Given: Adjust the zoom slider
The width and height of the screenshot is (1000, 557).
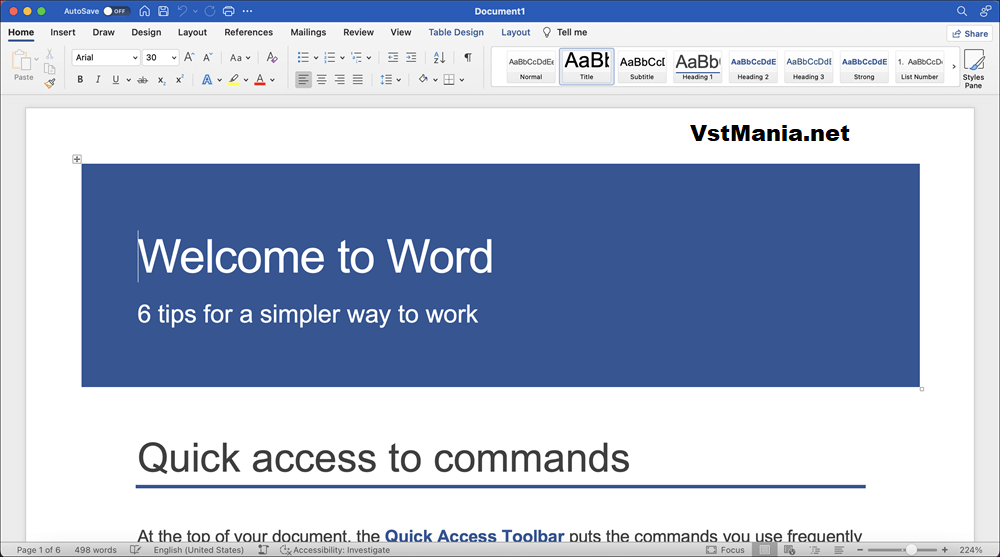Looking at the screenshot, I should 911,549.
